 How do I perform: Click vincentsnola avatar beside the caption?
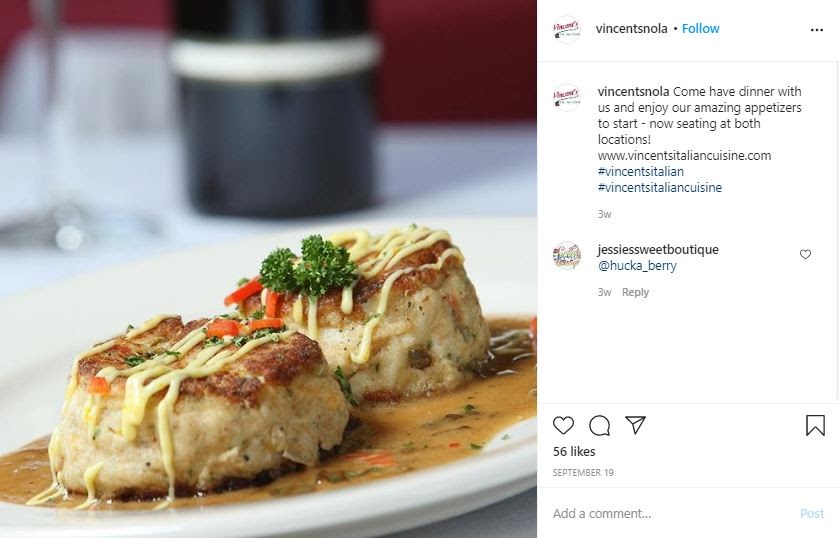pos(567,97)
